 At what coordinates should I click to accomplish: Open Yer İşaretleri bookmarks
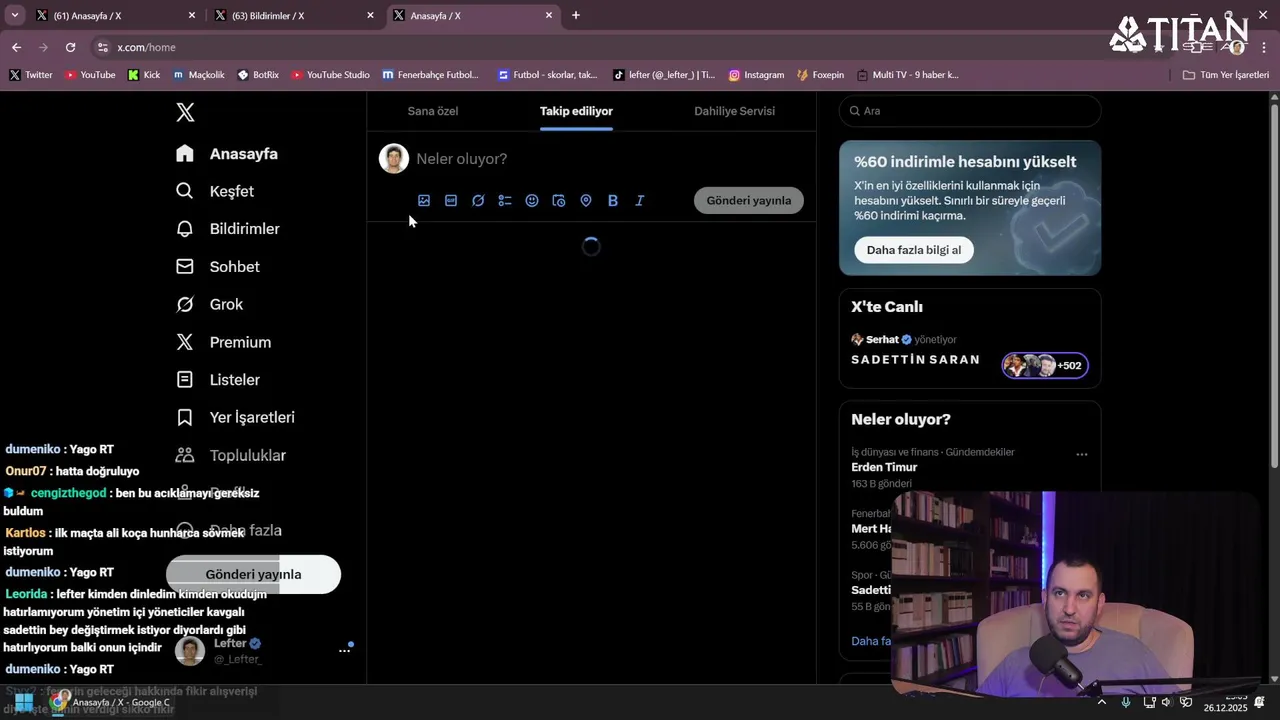tap(235, 417)
